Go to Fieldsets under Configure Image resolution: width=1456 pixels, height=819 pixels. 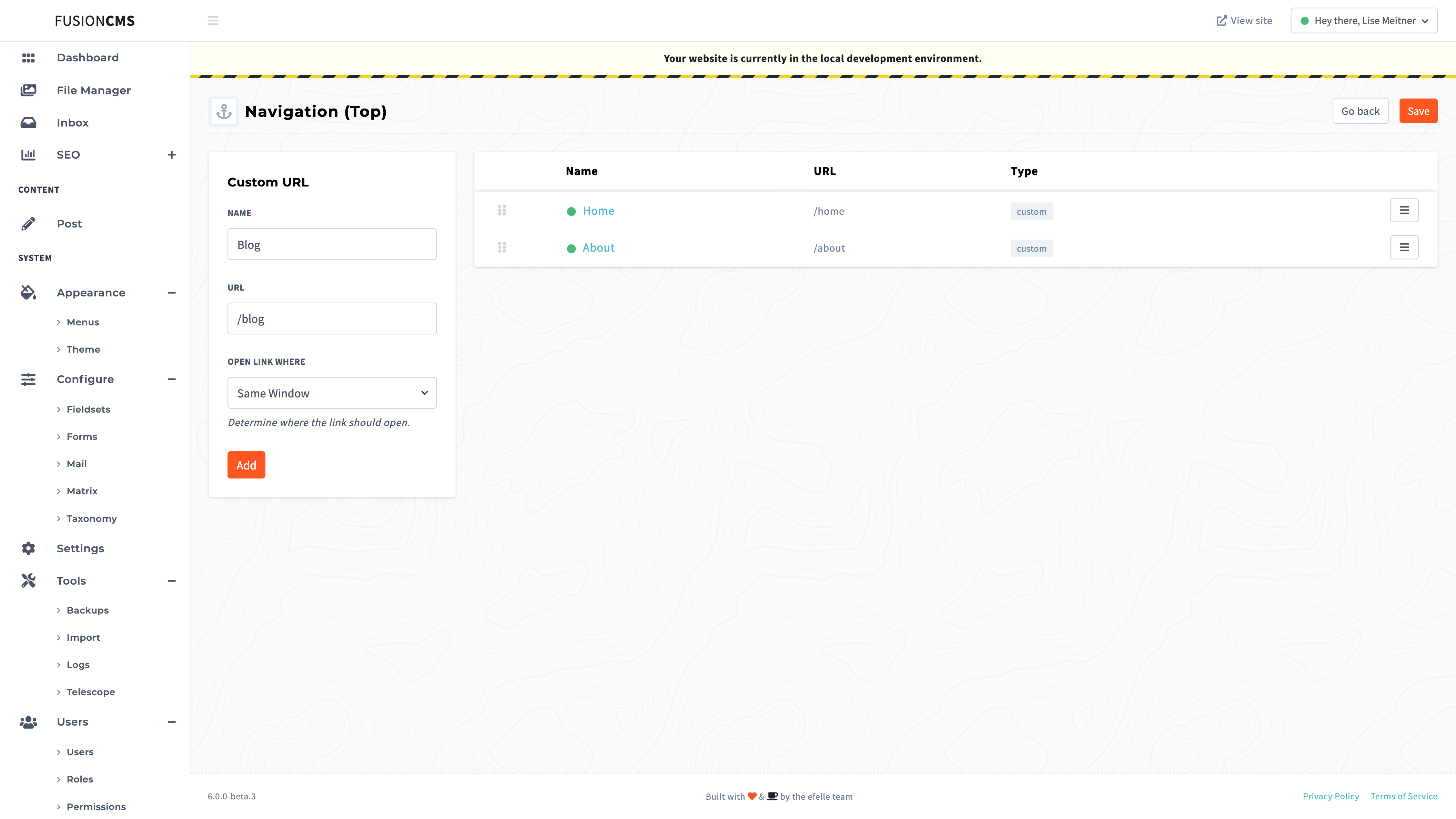pyautogui.click(x=88, y=409)
